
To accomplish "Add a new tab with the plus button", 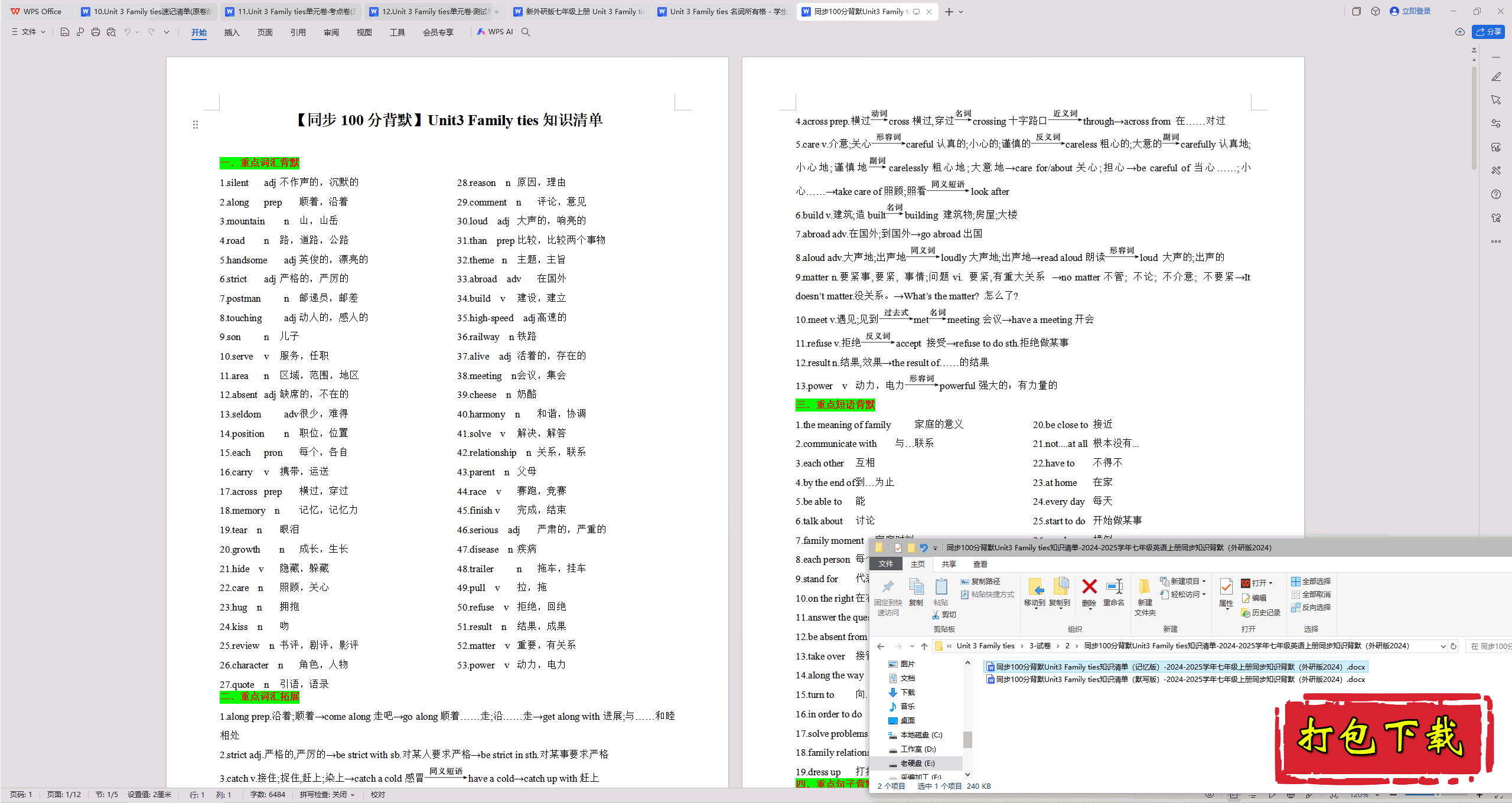I will (949, 11).
